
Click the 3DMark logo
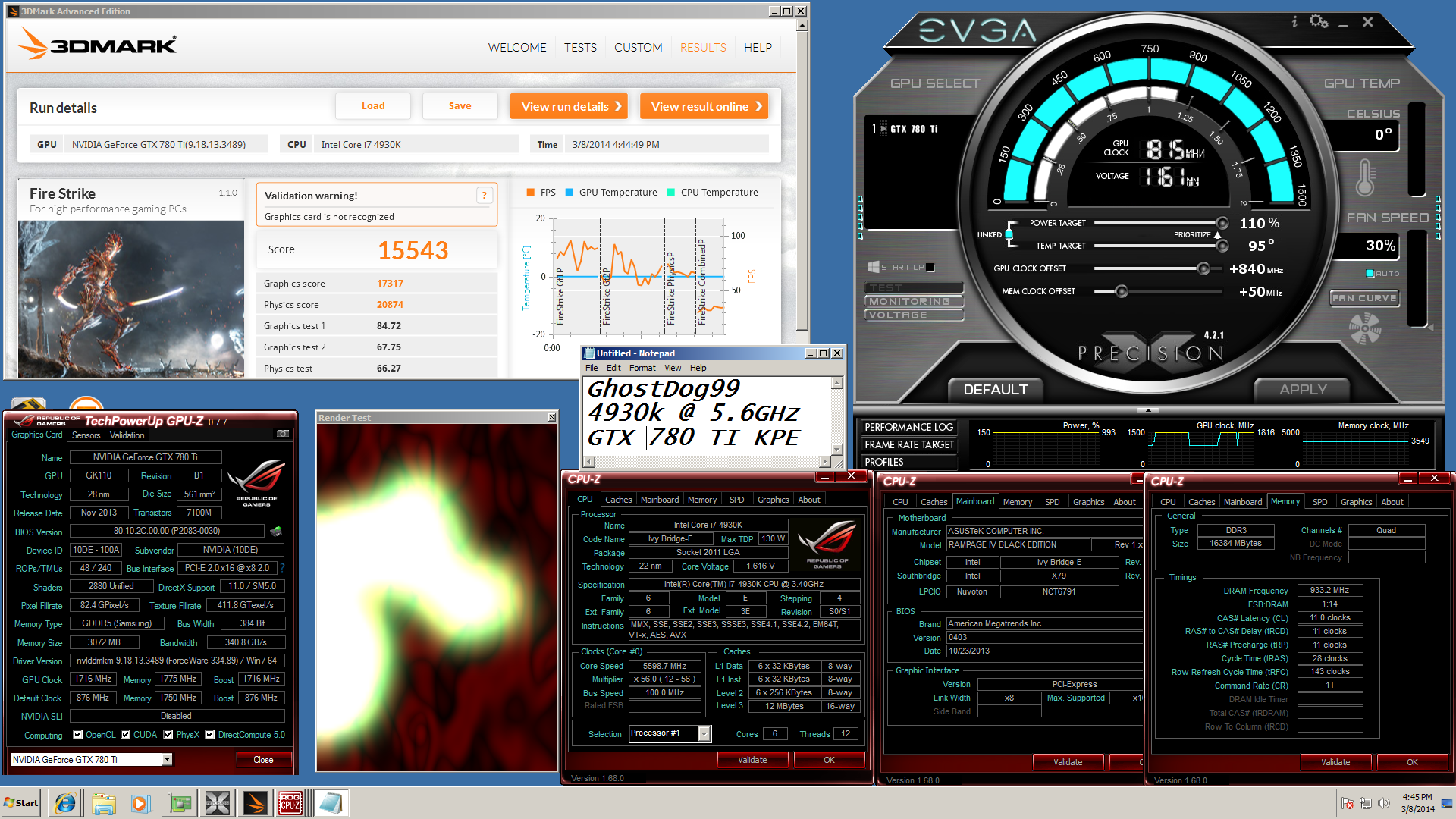coord(98,45)
